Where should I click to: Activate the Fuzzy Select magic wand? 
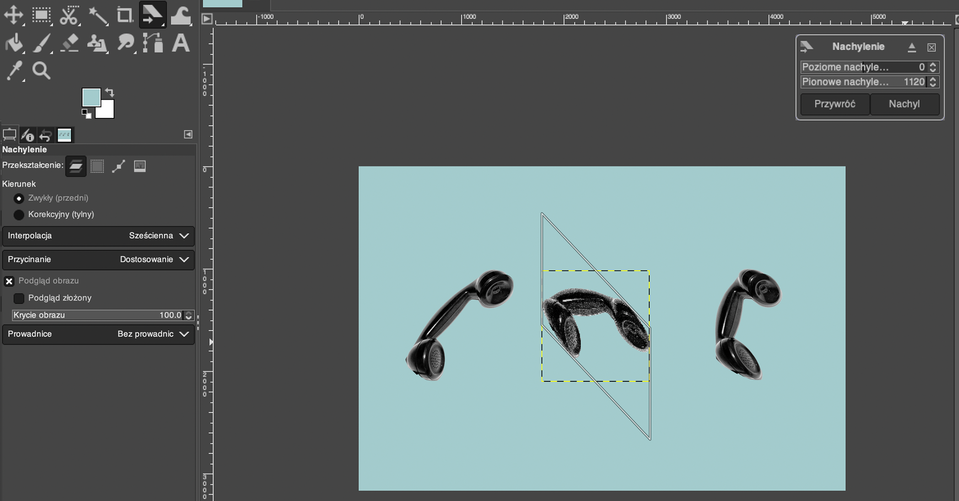pos(98,15)
